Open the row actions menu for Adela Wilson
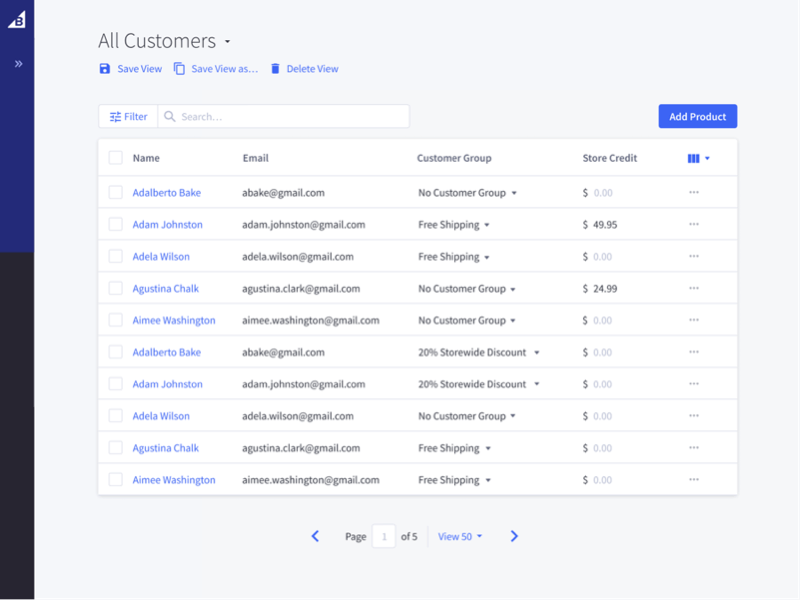The height and width of the screenshot is (600, 800). click(x=693, y=256)
